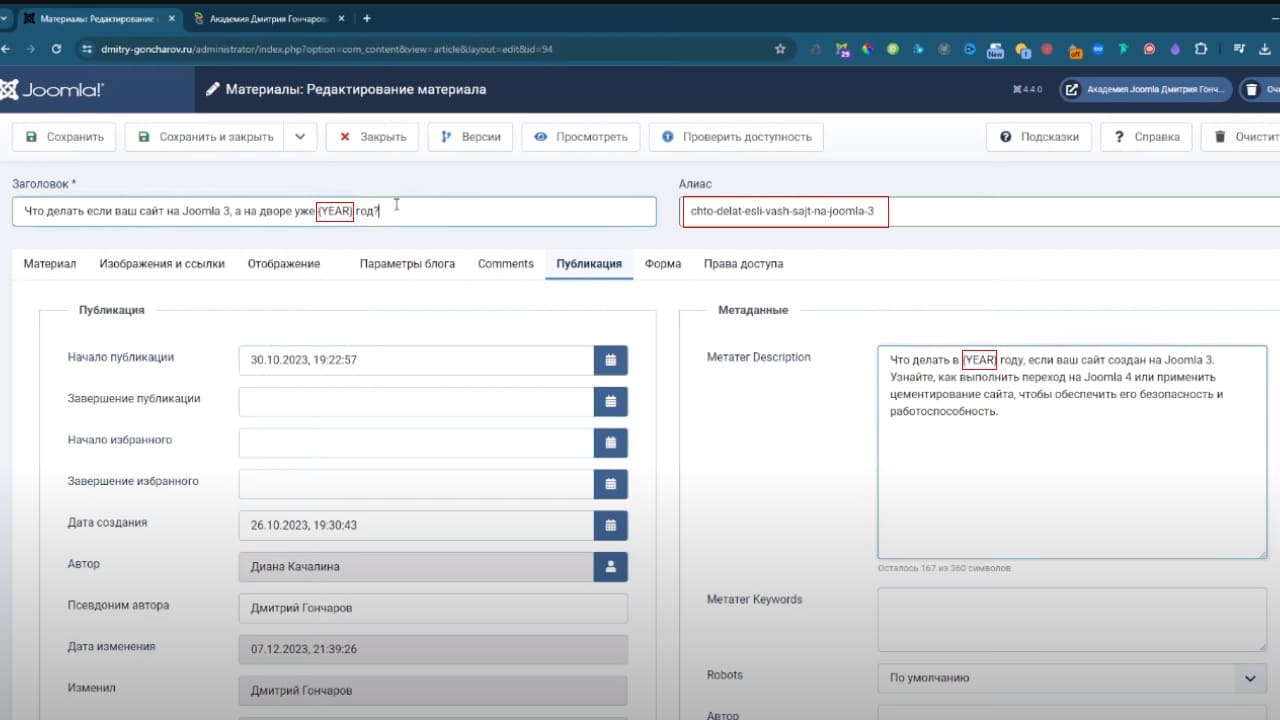
Task: Open browser extensions puzzle icon
Action: [x=1201, y=48]
